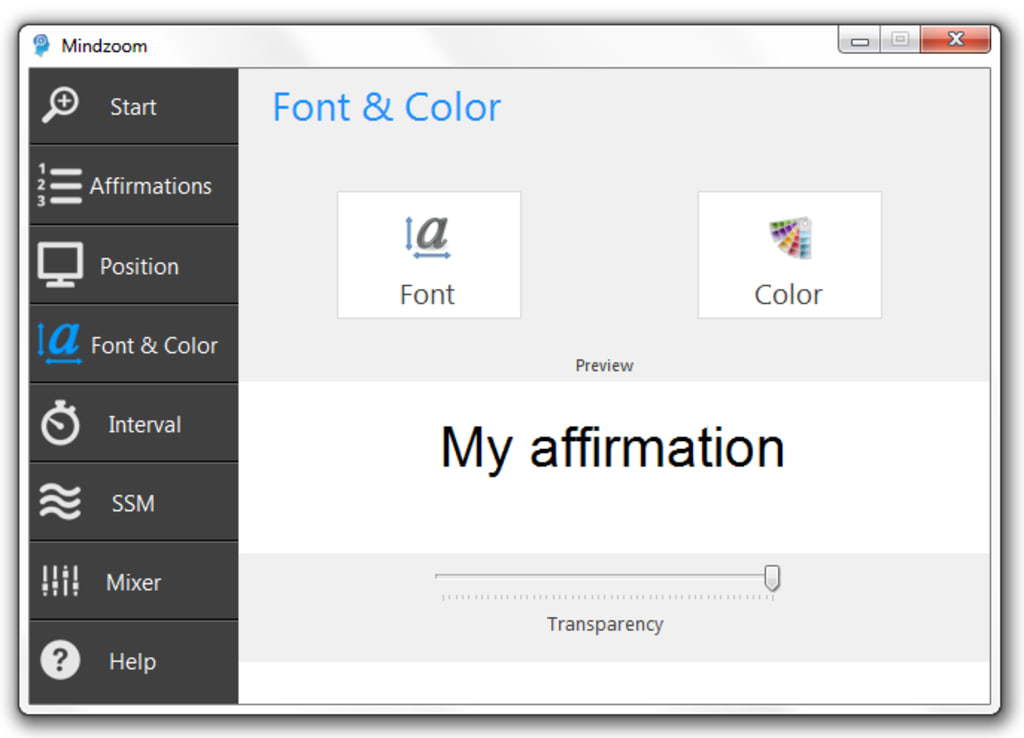Open Interval settings
The width and height of the screenshot is (1024, 738).
tap(133, 423)
